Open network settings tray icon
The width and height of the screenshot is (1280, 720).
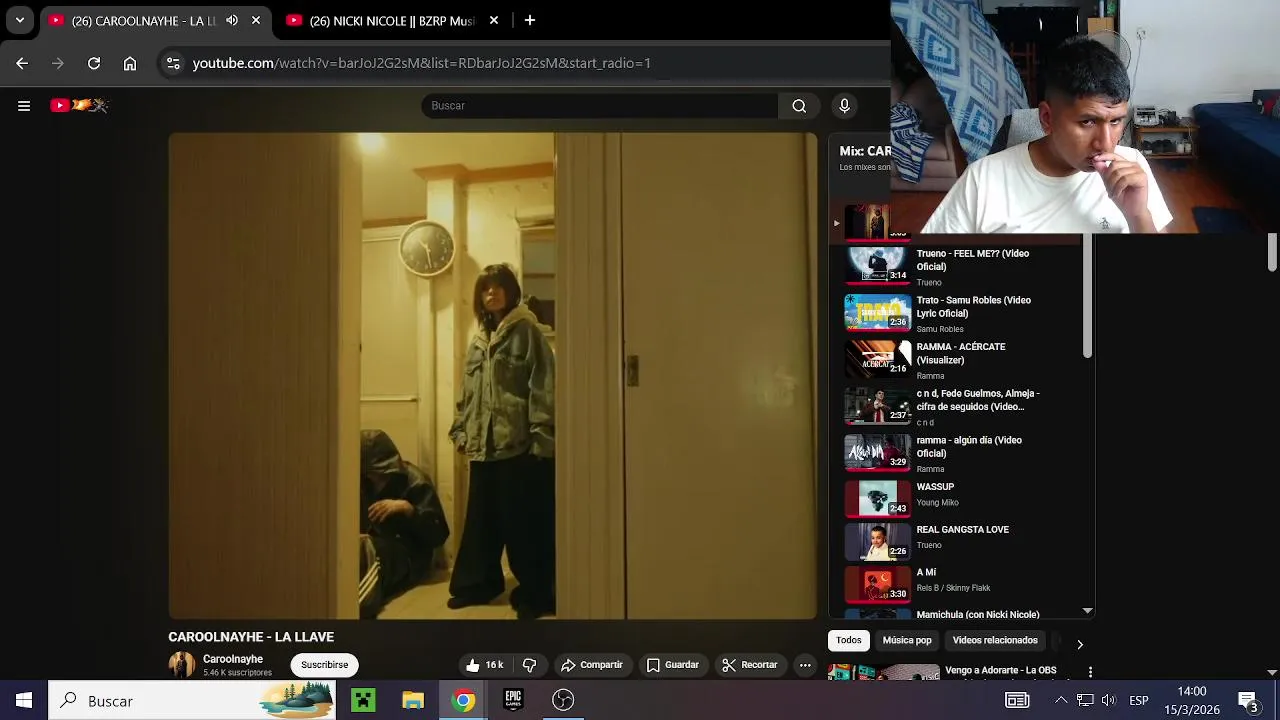[x=1085, y=700]
